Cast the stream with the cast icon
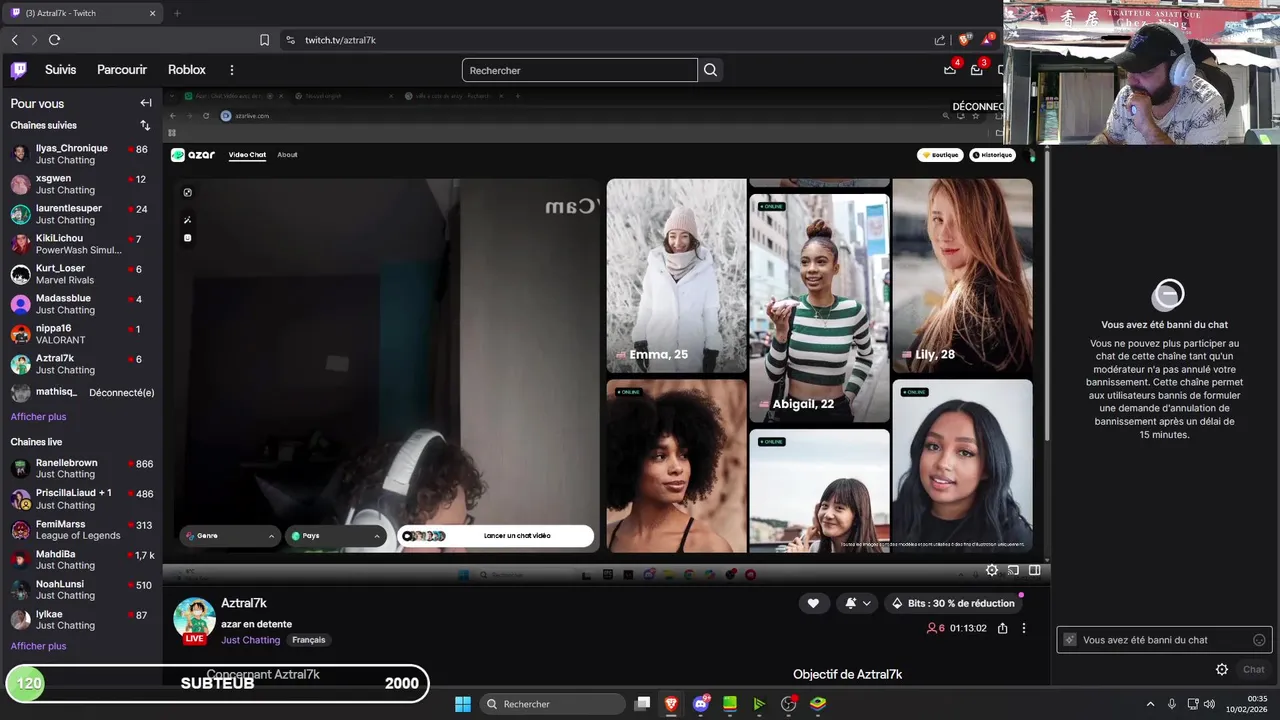This screenshot has height=720, width=1280. [x=1013, y=570]
